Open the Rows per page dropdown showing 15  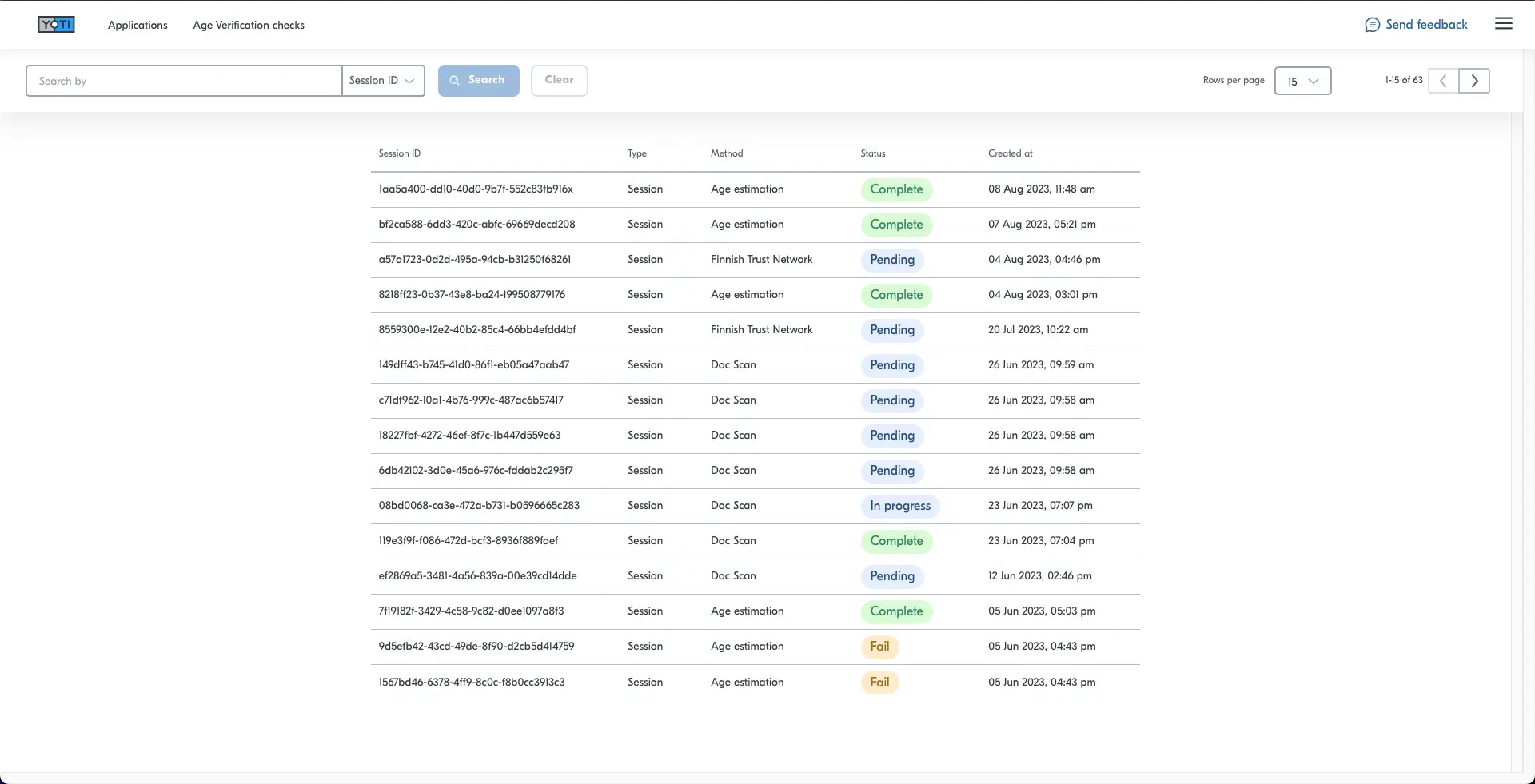(x=1303, y=81)
